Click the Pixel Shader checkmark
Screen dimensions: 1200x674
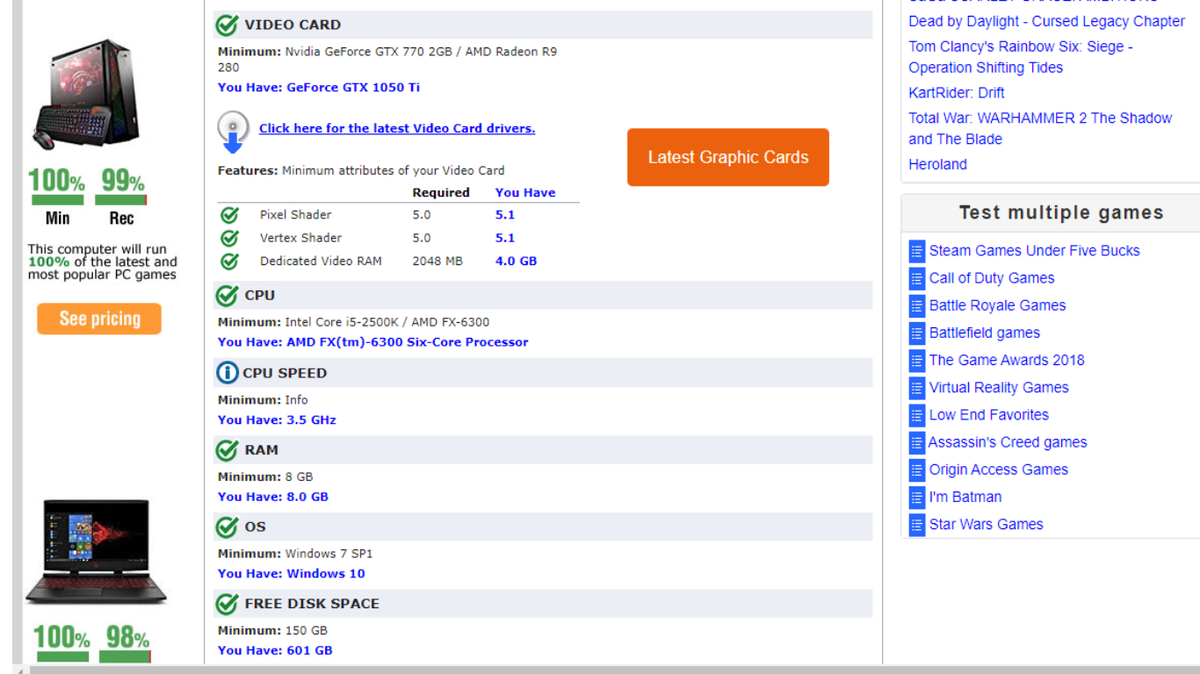229,215
